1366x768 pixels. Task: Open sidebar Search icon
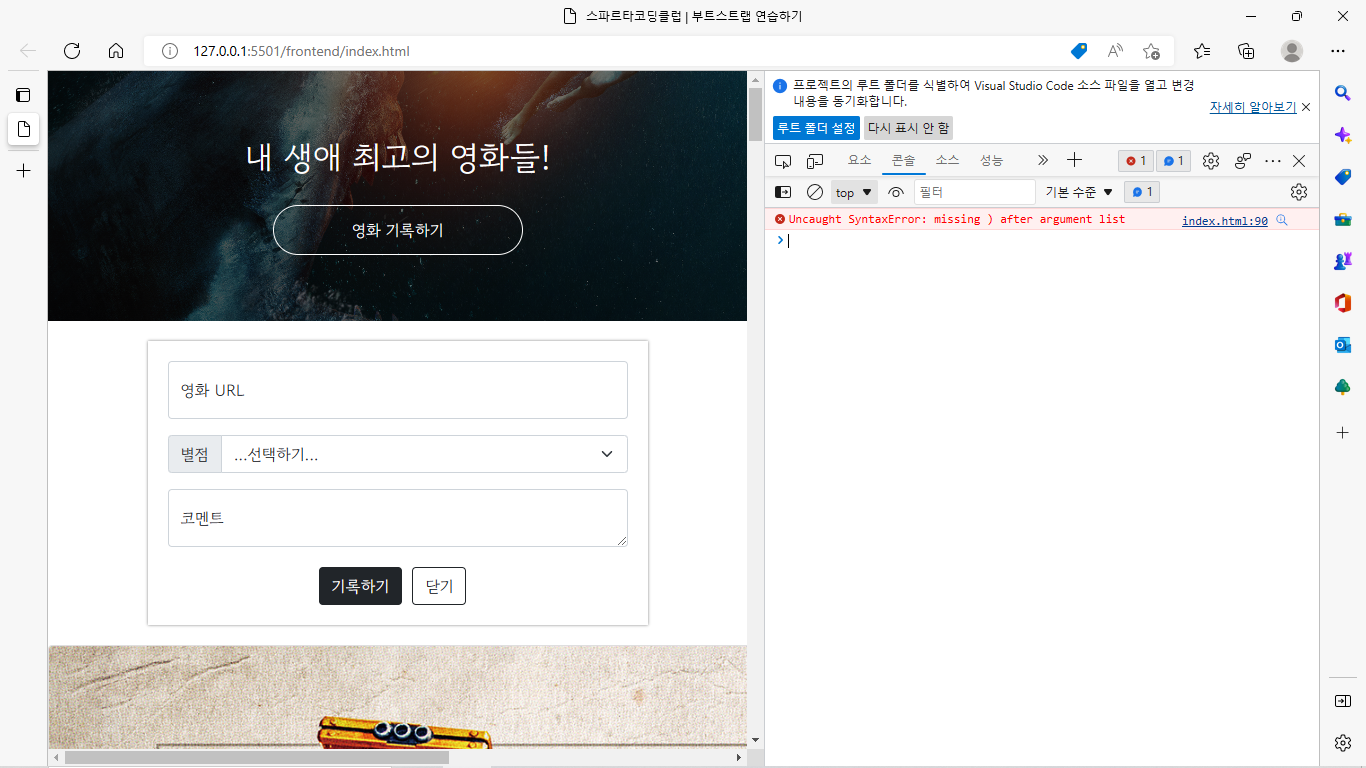pos(1343,92)
